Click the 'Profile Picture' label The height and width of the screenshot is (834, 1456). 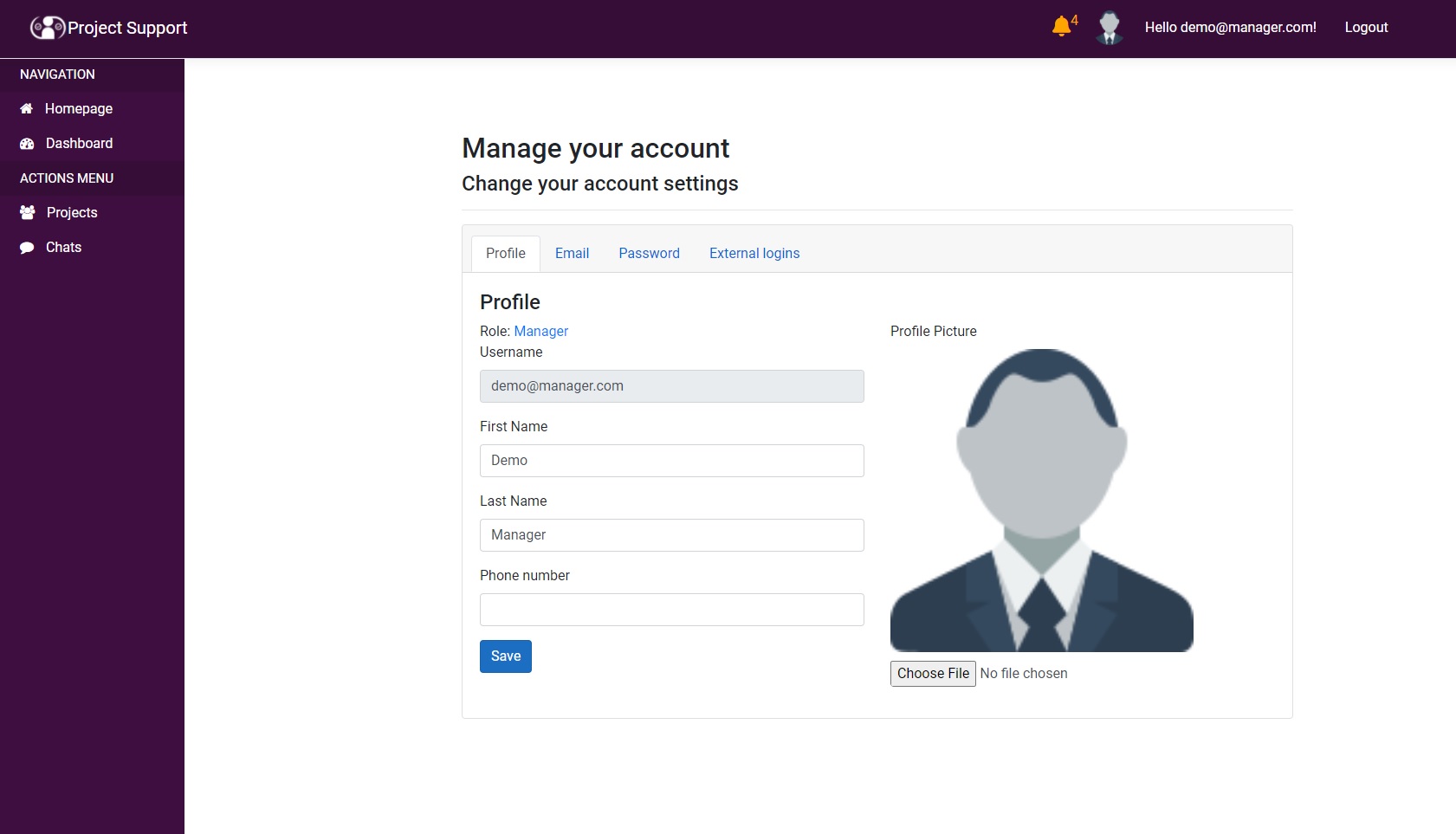coord(934,331)
